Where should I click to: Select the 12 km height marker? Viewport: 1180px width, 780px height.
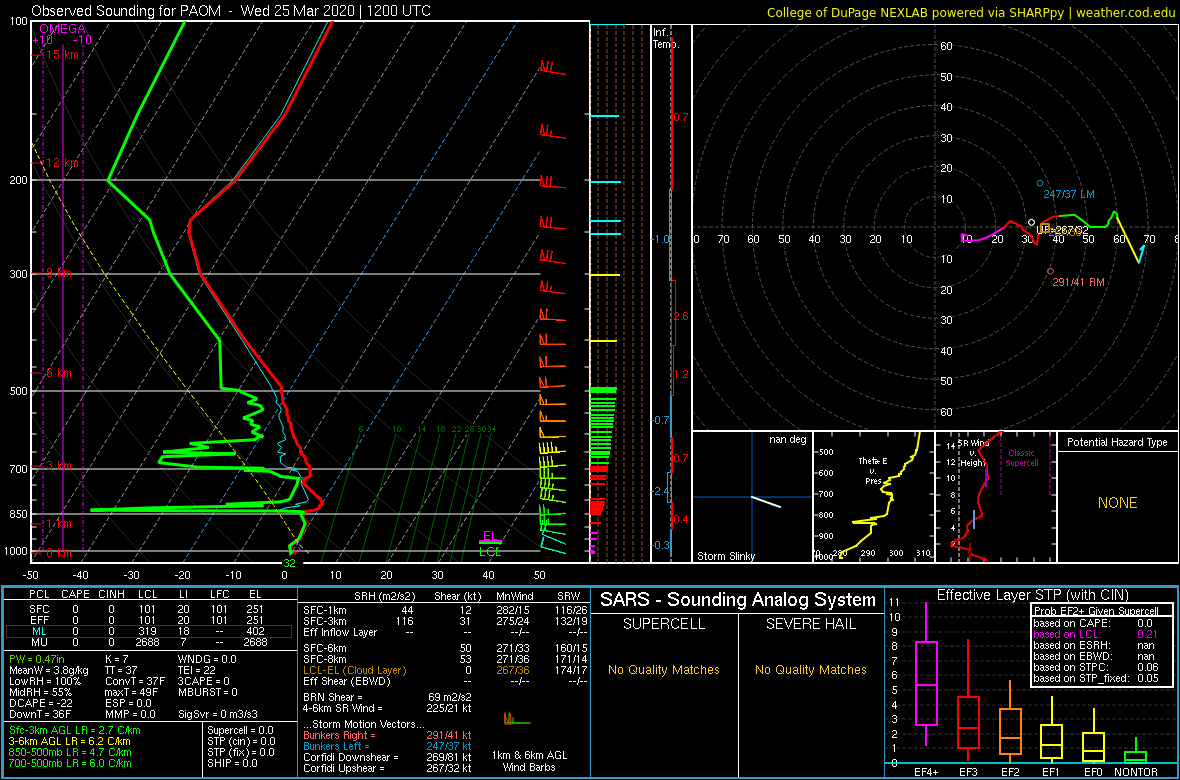click(x=60, y=163)
